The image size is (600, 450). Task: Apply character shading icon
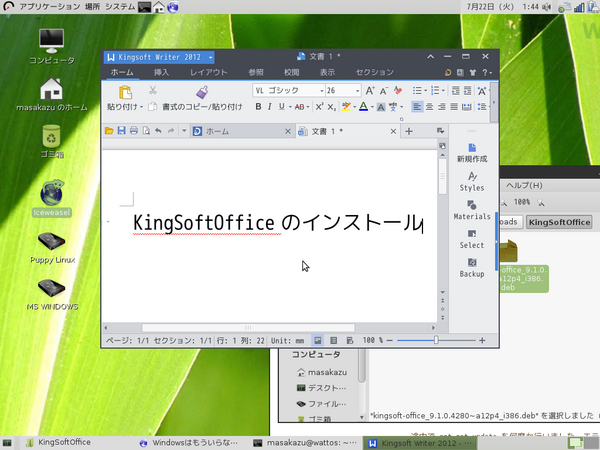tap(381, 107)
